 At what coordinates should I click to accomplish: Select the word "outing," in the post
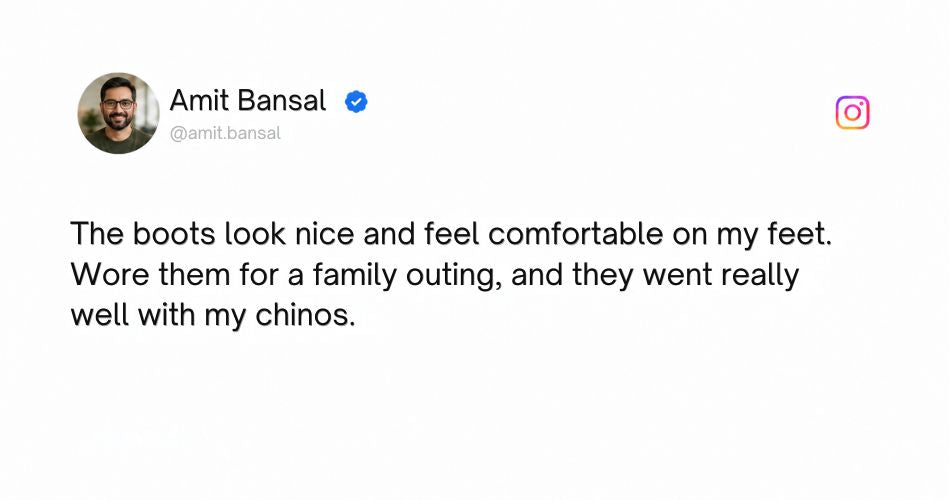454,276
